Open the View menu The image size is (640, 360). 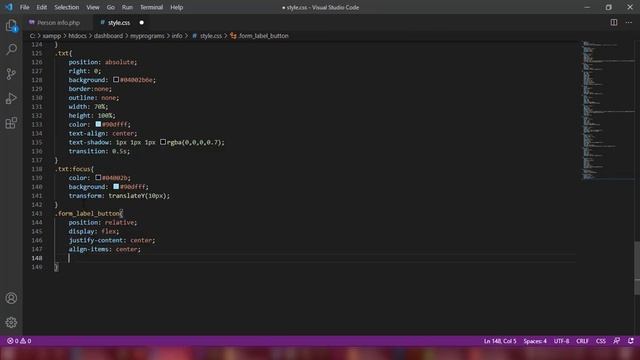(x=93, y=7)
